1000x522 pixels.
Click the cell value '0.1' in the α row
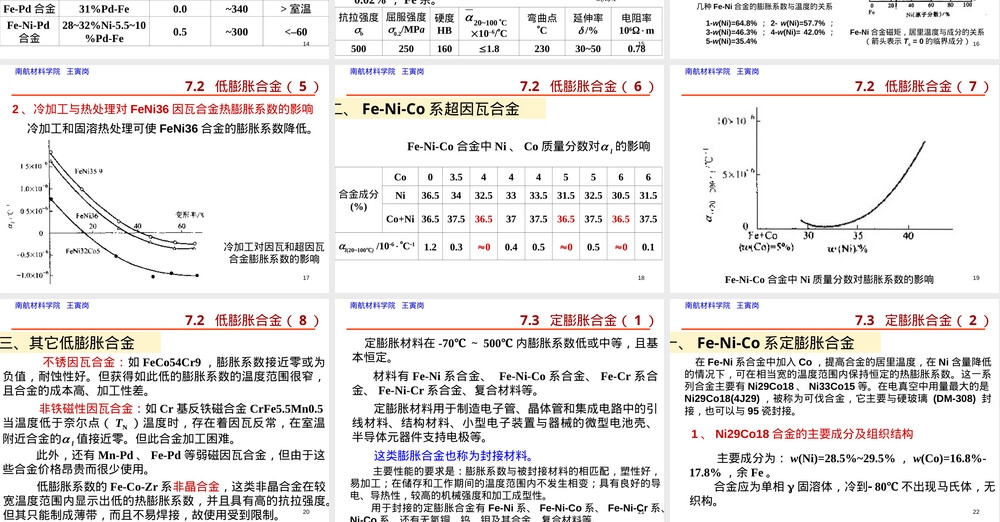[648, 247]
